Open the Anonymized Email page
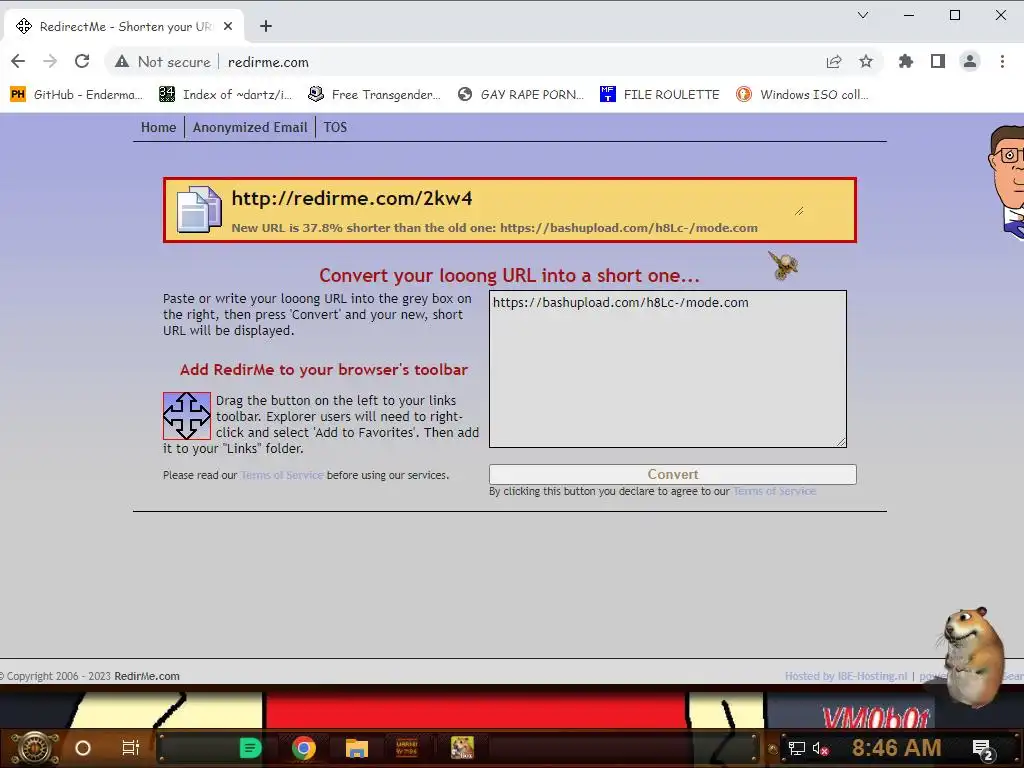This screenshot has width=1024, height=768. pyautogui.click(x=250, y=127)
